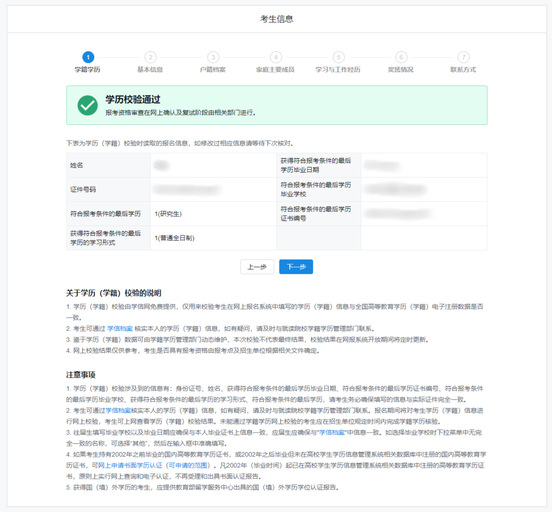Screen dimensions: 552x512
Task: Go back with the 上一步 button
Action: coord(257,267)
